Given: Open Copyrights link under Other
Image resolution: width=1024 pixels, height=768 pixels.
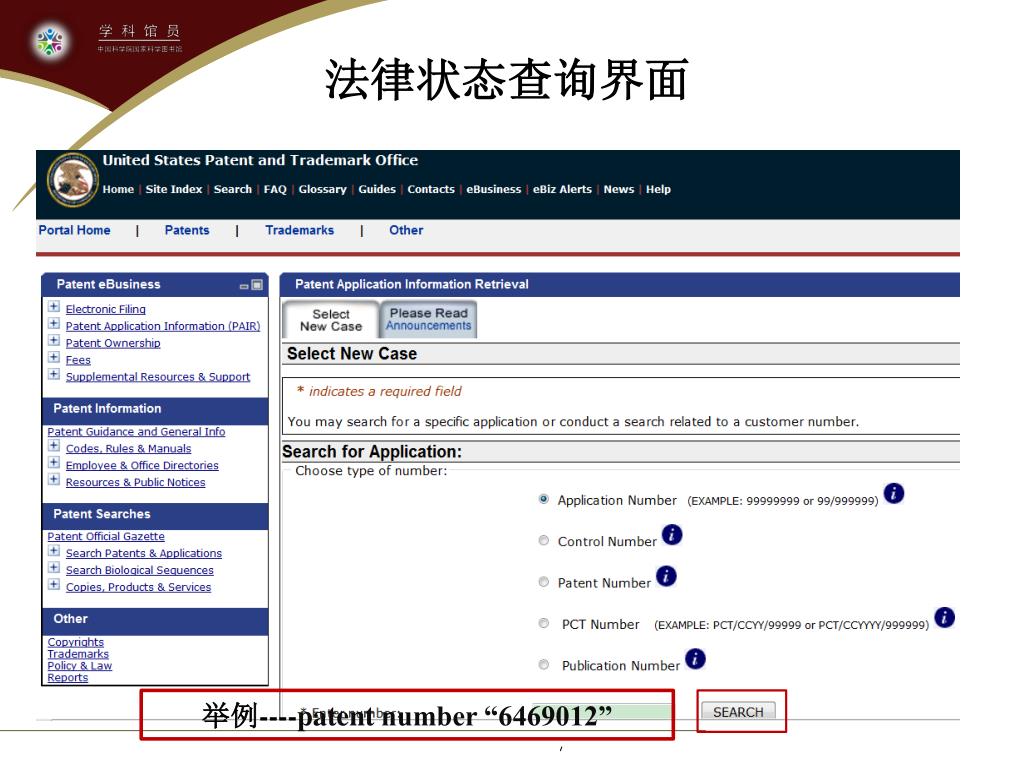Looking at the screenshot, I should pos(76,642).
